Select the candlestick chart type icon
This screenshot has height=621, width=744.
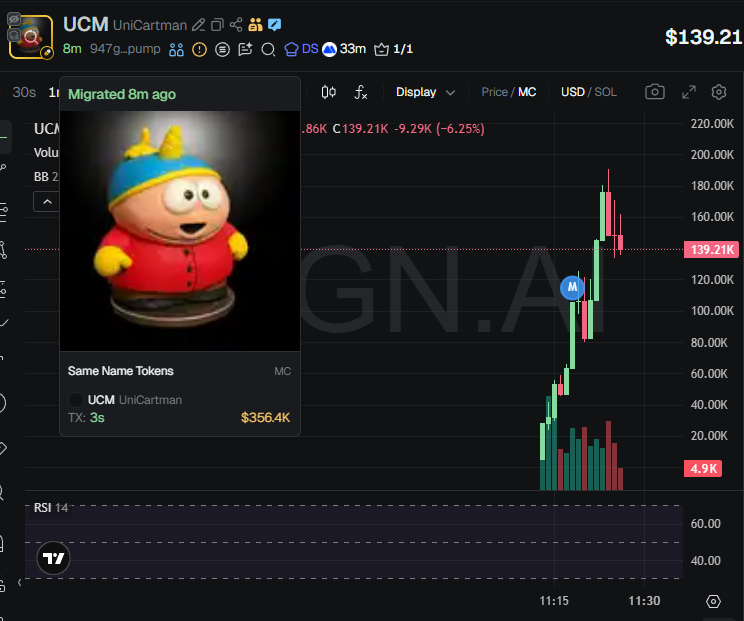tap(328, 92)
